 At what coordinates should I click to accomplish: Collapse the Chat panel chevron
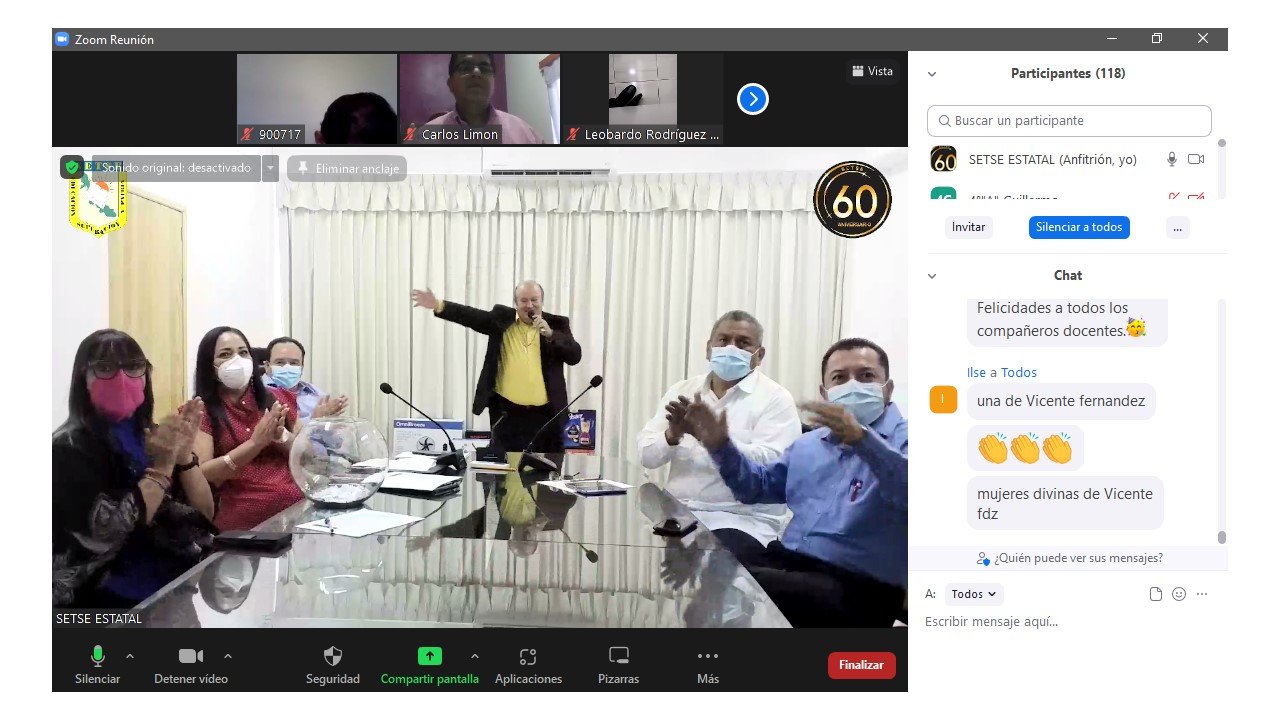pyautogui.click(x=932, y=276)
